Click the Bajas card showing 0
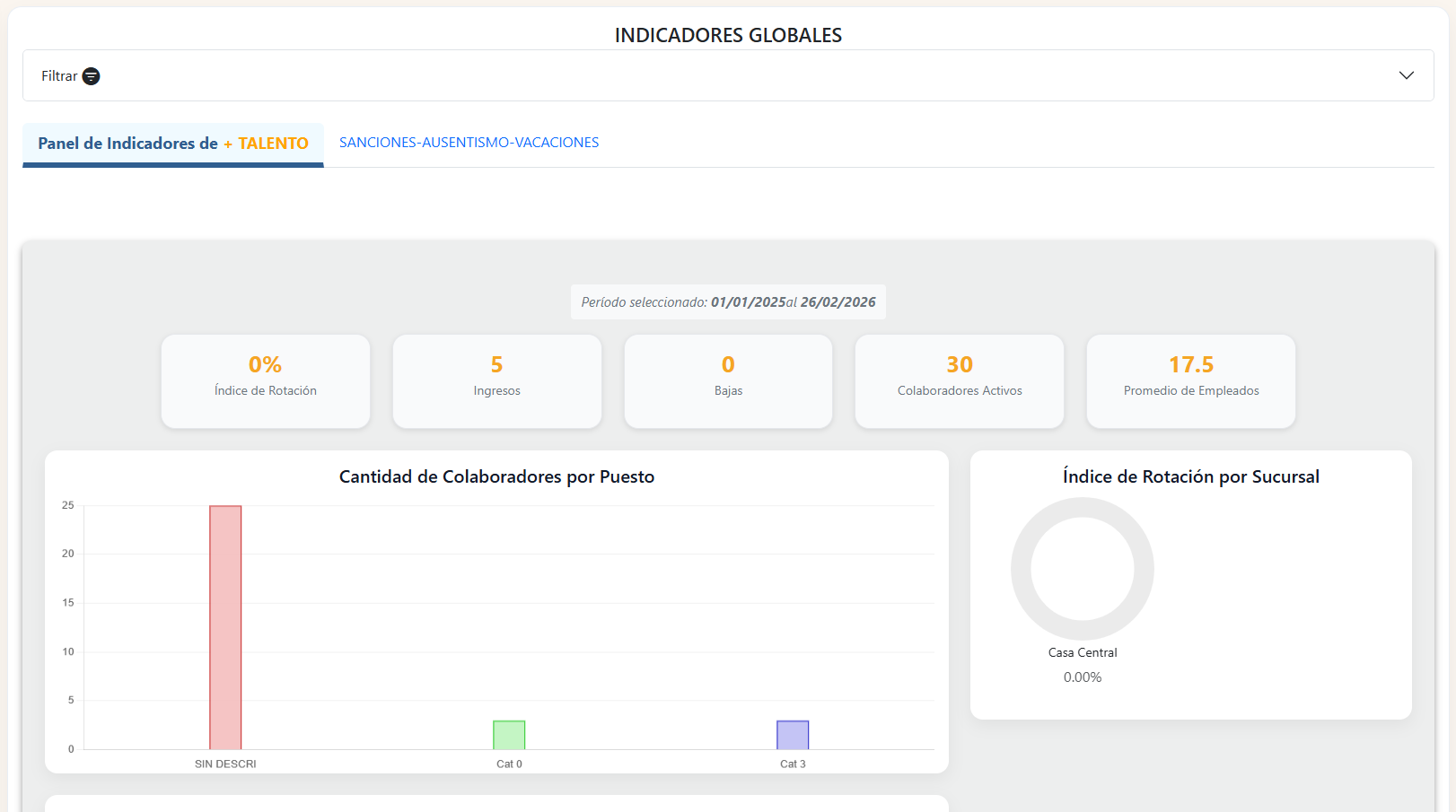Screen dimensions: 1456x812 click(728, 380)
